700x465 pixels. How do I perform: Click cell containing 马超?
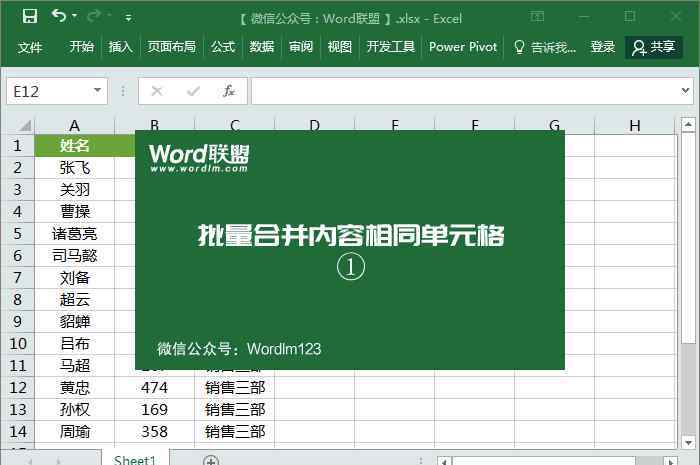[x=75, y=365]
